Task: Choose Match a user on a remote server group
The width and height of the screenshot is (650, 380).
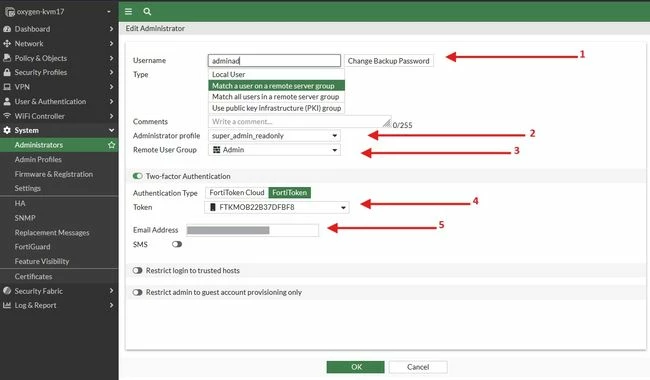Action: [x=276, y=86]
